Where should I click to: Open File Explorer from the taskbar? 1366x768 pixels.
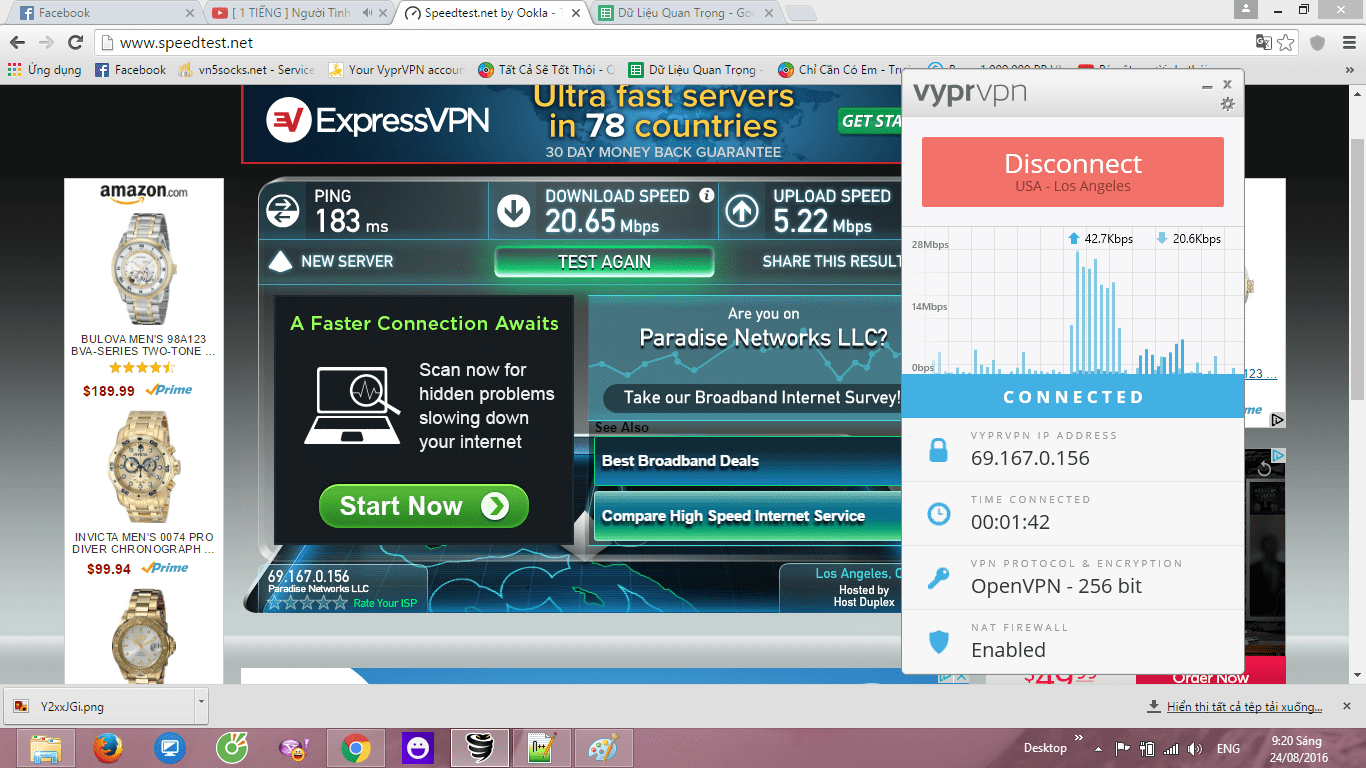pyautogui.click(x=46, y=748)
